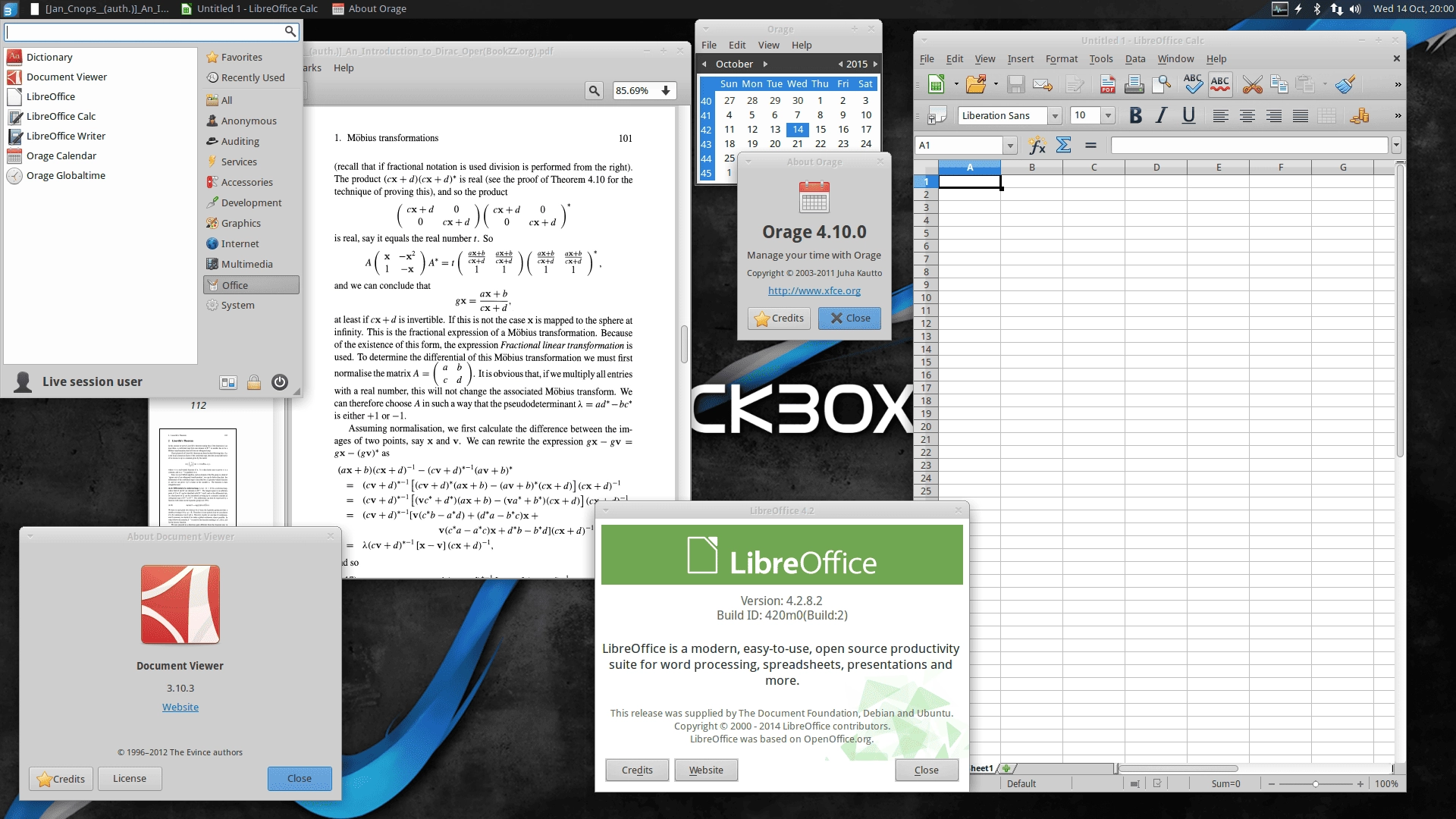Click the Calc horizontal scrollbar
The height and width of the screenshot is (819, 1456).
point(1178,769)
